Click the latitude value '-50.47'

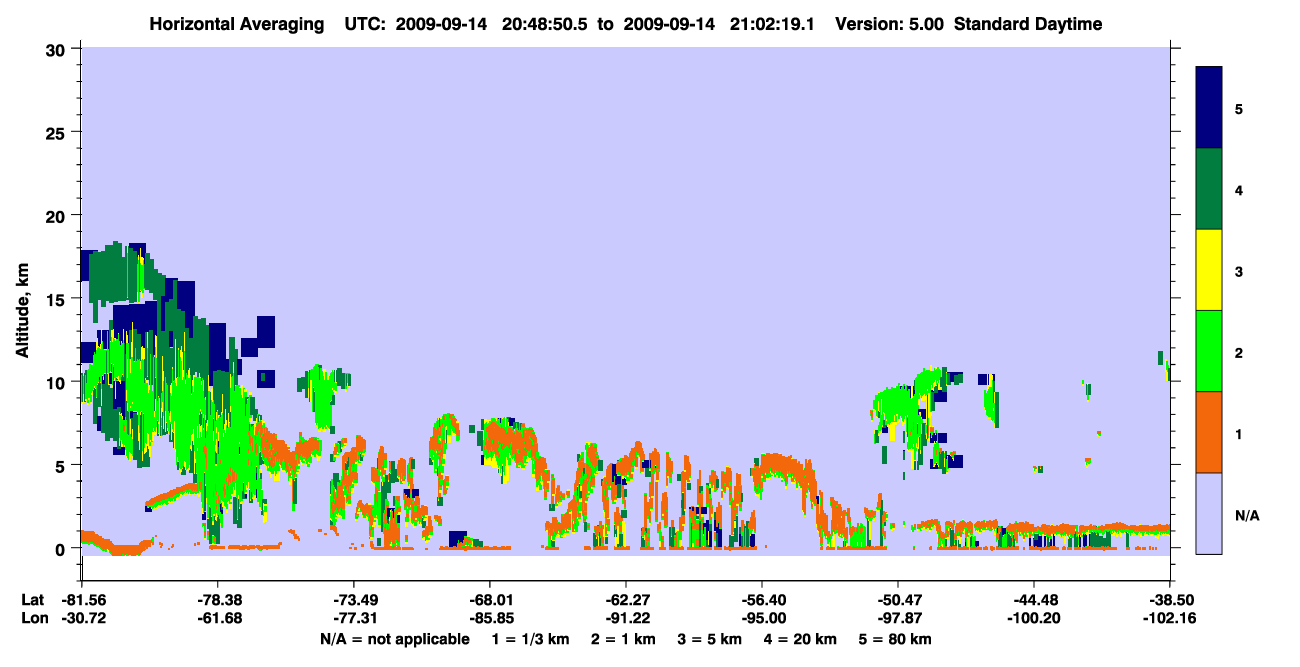[x=897, y=600]
